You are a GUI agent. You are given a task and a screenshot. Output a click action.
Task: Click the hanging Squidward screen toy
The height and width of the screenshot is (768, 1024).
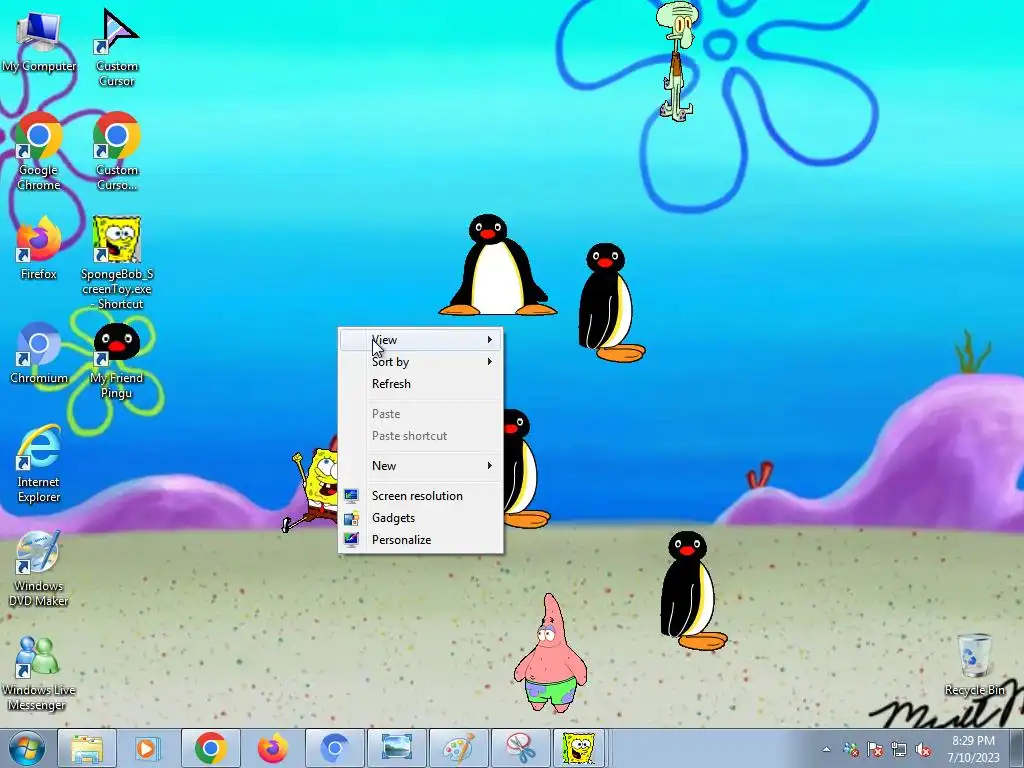pyautogui.click(x=676, y=61)
